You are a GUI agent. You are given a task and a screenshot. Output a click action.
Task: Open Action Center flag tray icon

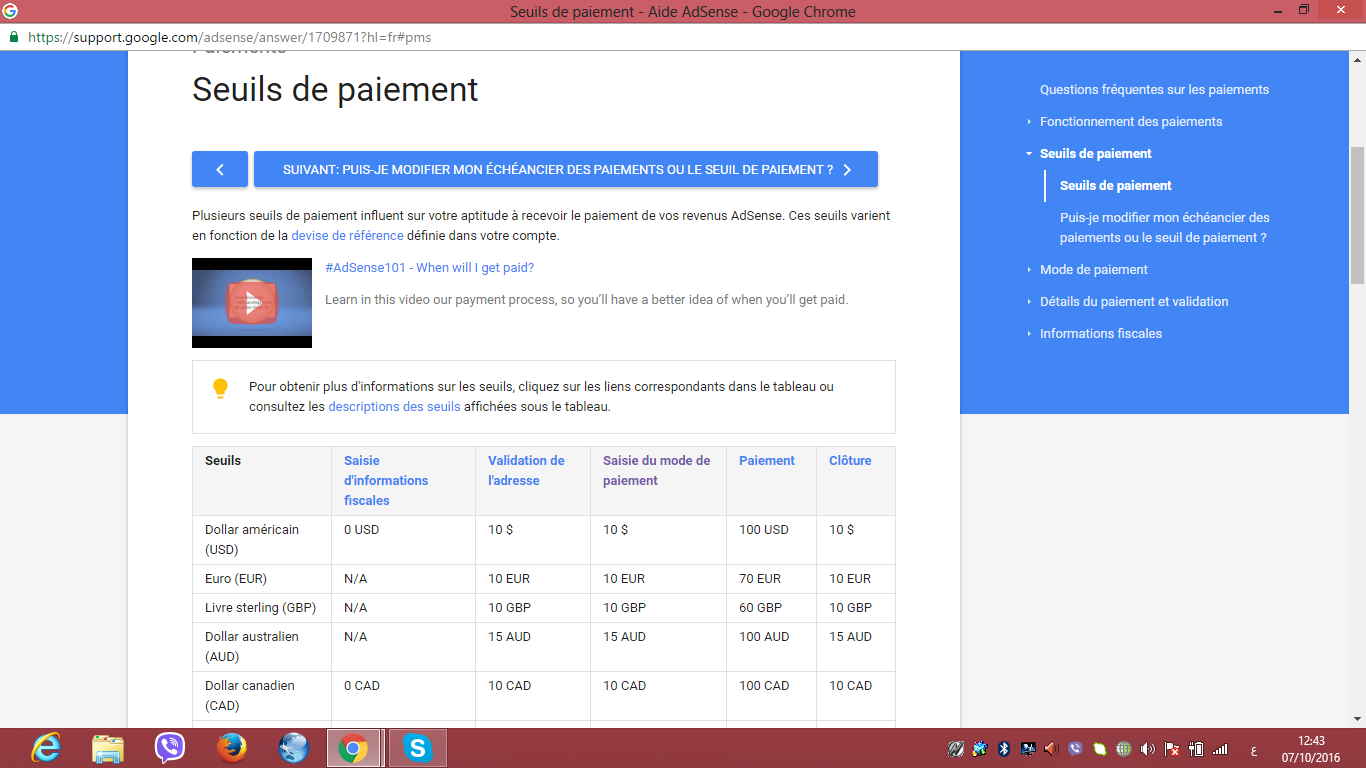pyautogui.click(x=1172, y=749)
